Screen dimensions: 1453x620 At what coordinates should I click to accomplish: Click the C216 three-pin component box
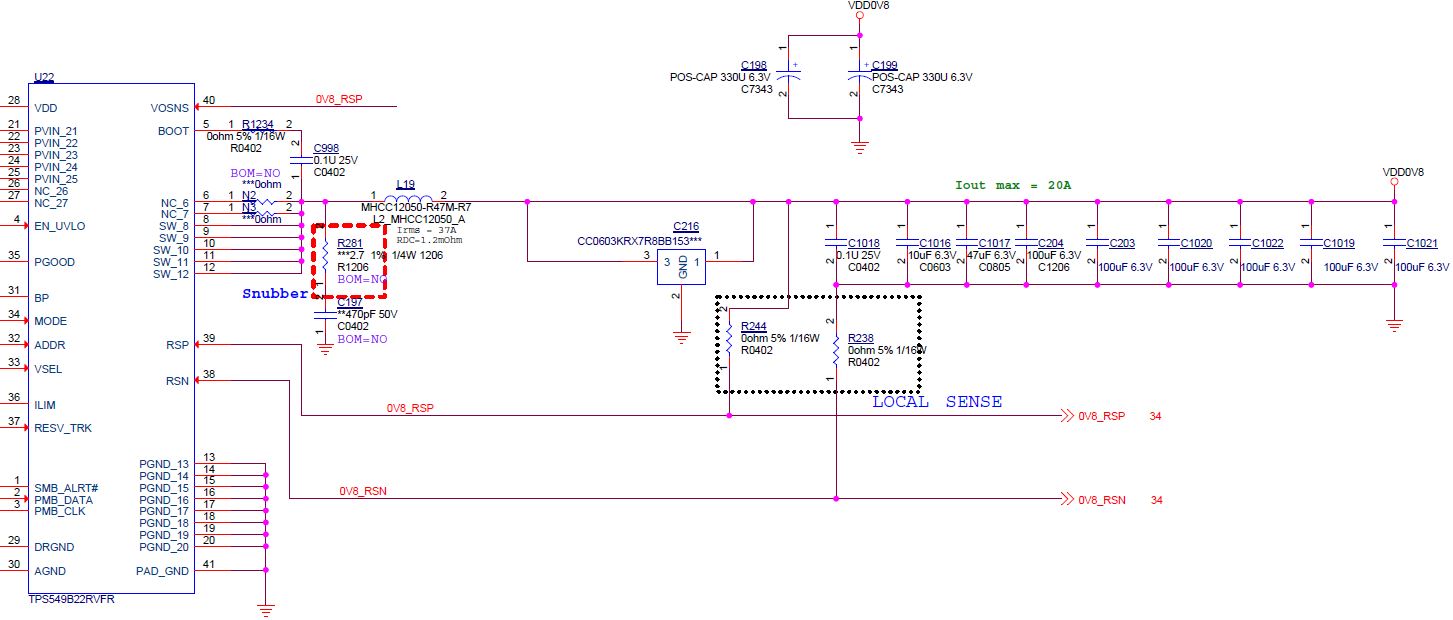point(681,265)
